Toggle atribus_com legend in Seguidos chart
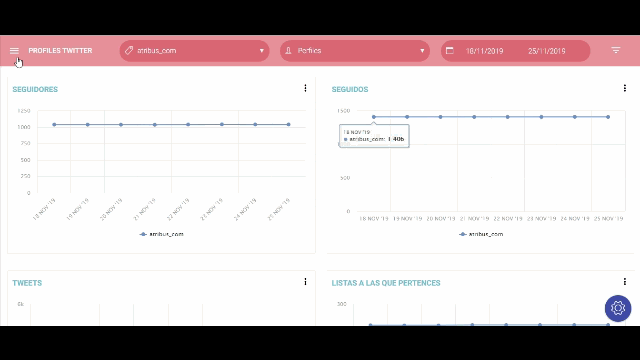Image resolution: width=640 pixels, height=360 pixels. [x=481, y=234]
